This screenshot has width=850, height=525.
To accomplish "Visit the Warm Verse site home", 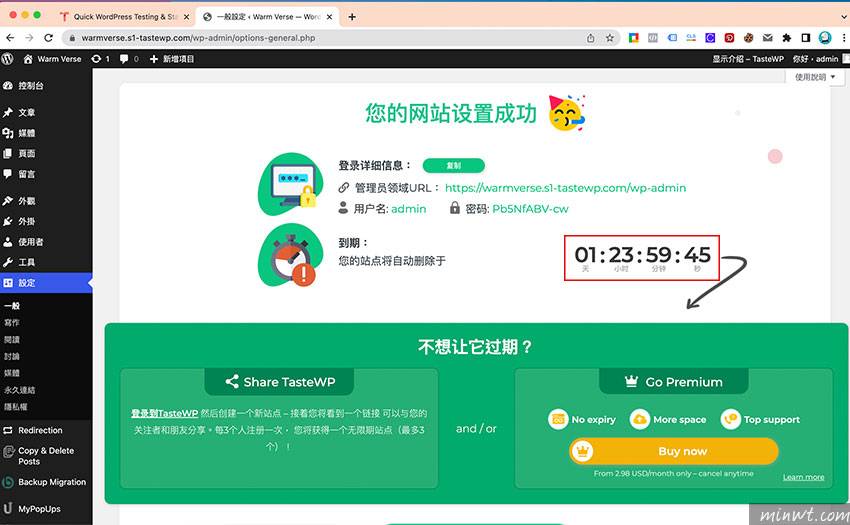I will (53, 59).
